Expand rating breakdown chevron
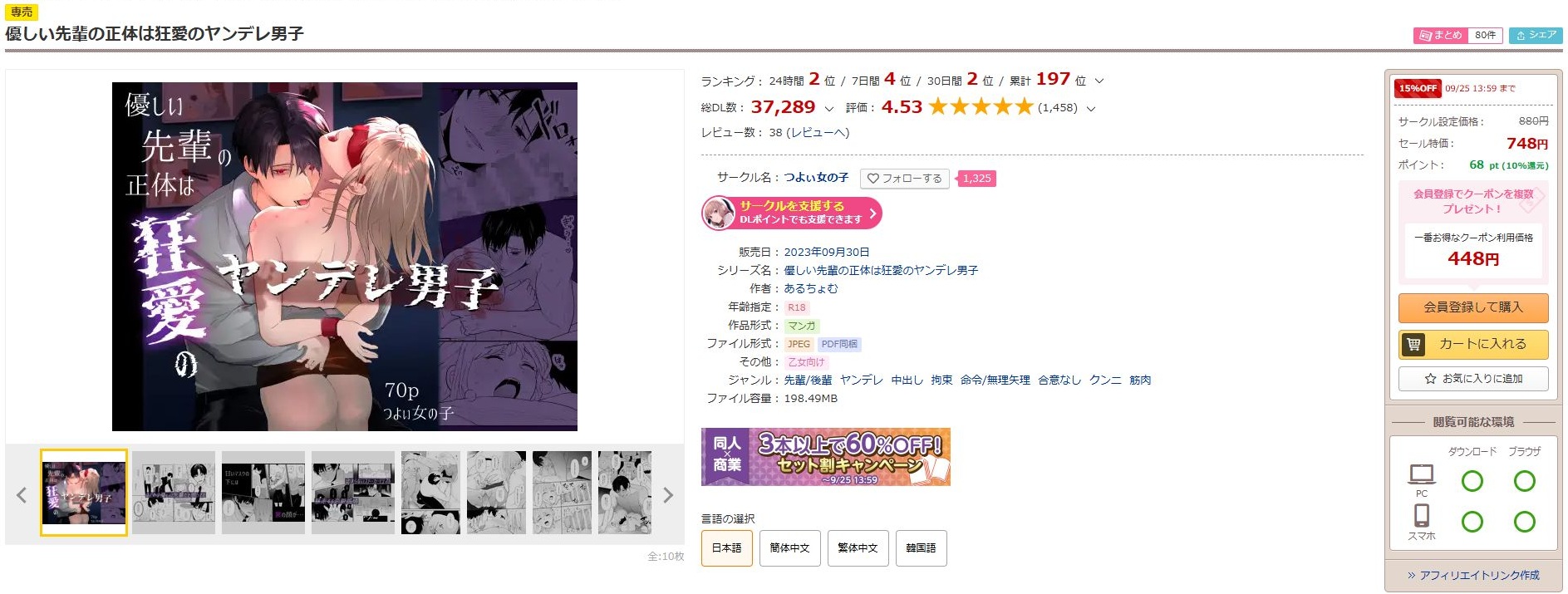Image resolution: width=1568 pixels, height=594 pixels. [1091, 109]
